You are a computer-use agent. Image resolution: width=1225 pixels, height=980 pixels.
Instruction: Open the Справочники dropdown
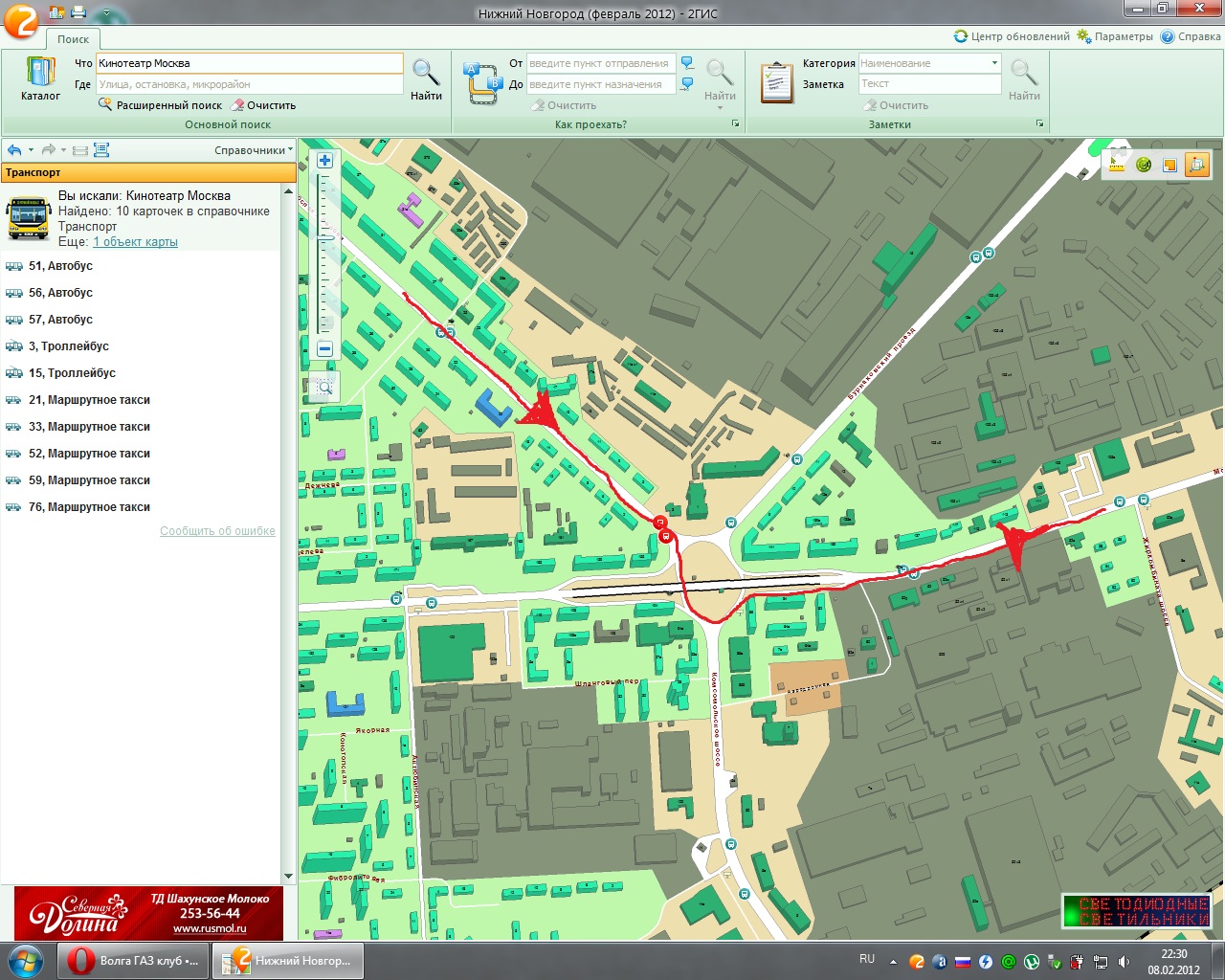click(253, 150)
